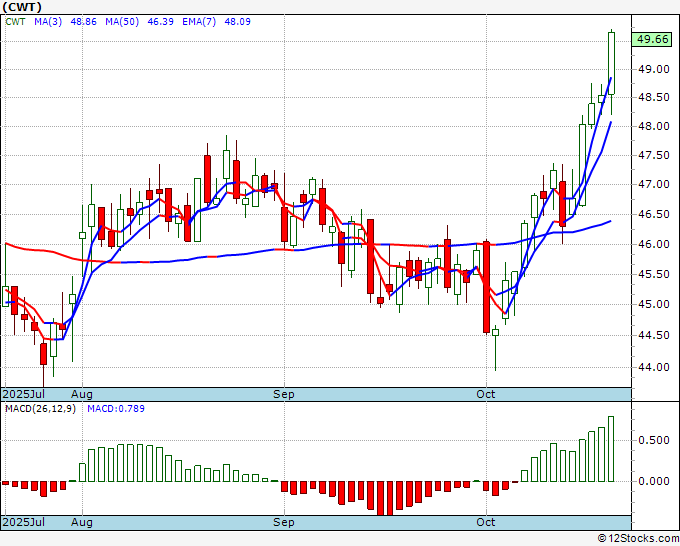
Task: Click the 44.00 price axis label
Action: [653, 367]
